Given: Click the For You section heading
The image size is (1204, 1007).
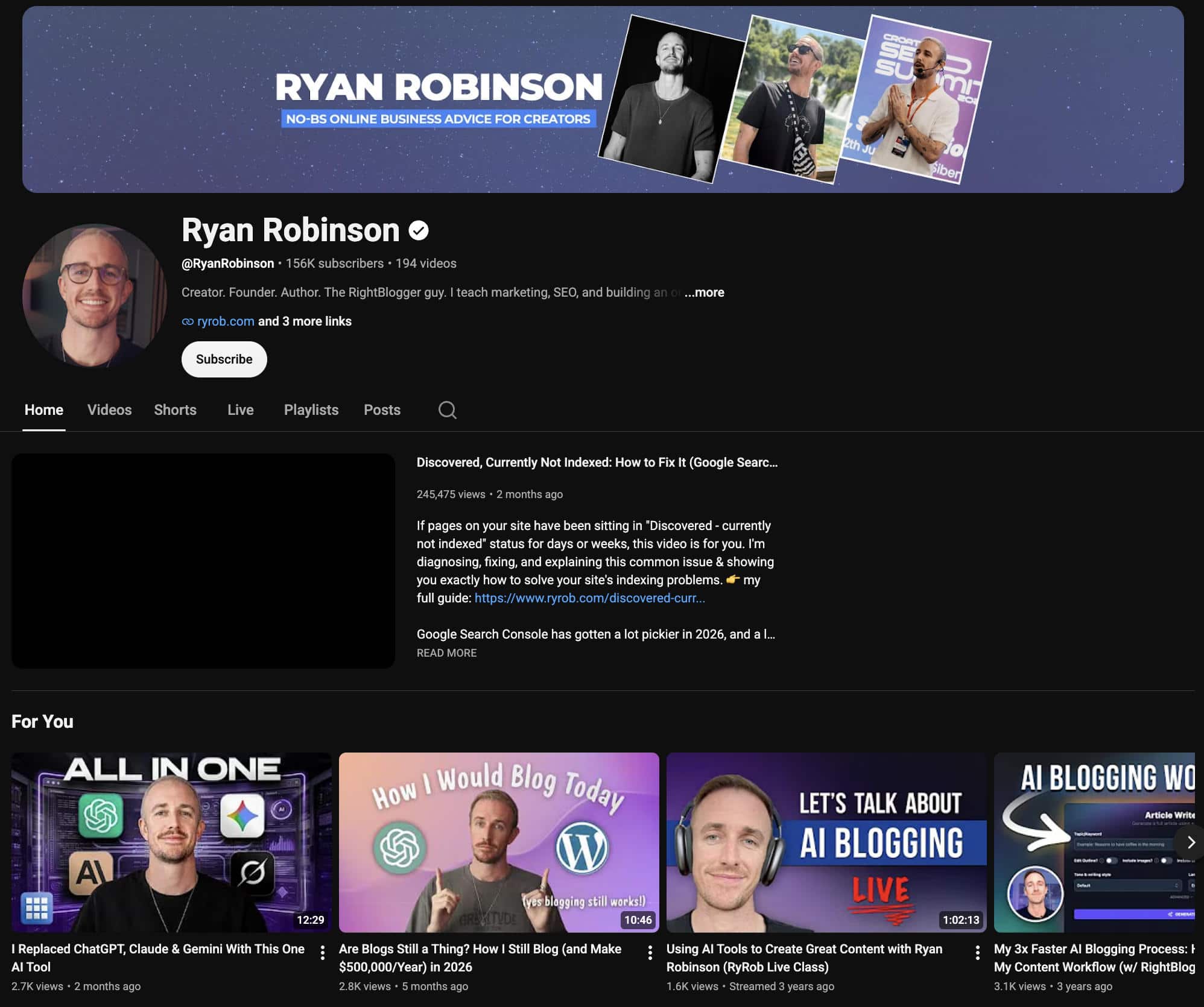Looking at the screenshot, I should coord(42,722).
